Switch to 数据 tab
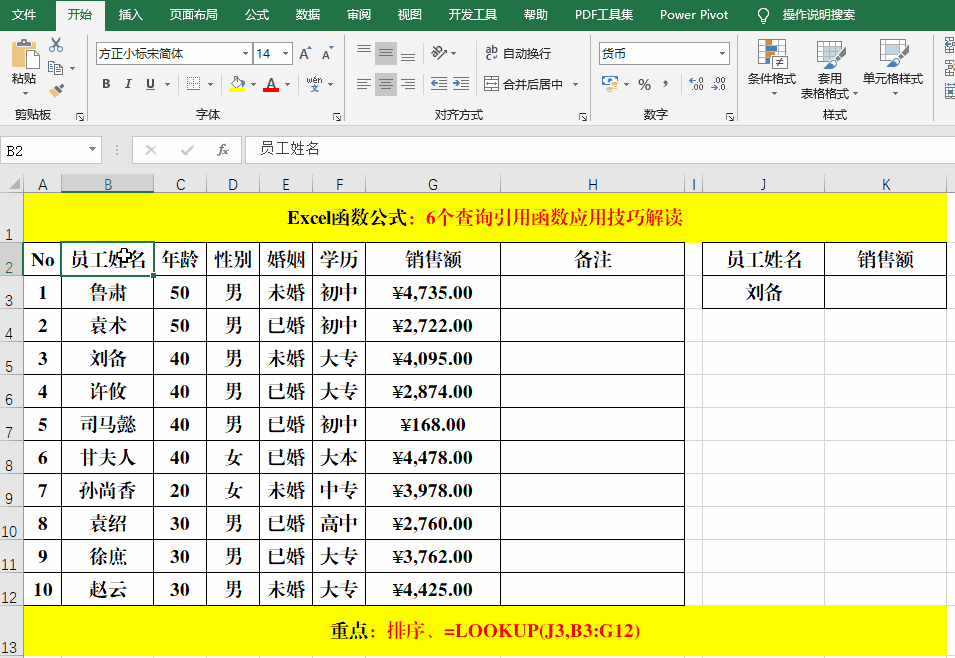 (x=308, y=15)
